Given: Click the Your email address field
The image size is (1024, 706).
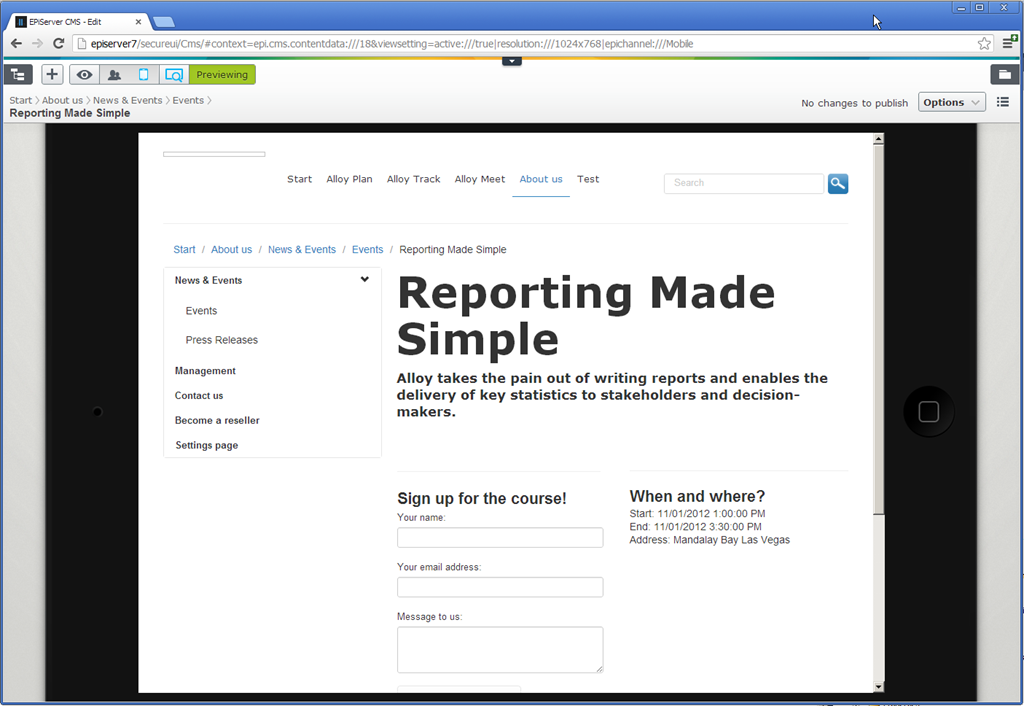Looking at the screenshot, I should [x=500, y=587].
